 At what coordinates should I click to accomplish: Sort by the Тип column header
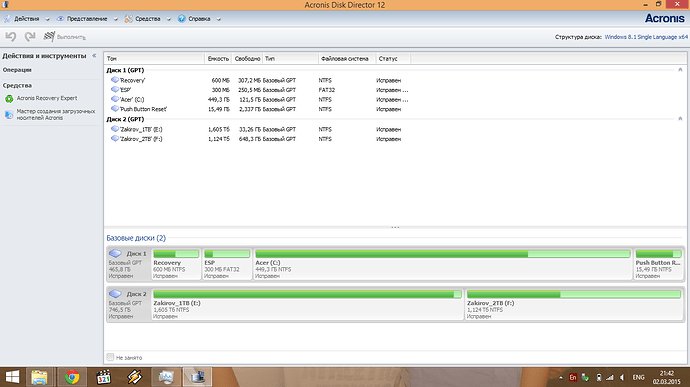290,59
